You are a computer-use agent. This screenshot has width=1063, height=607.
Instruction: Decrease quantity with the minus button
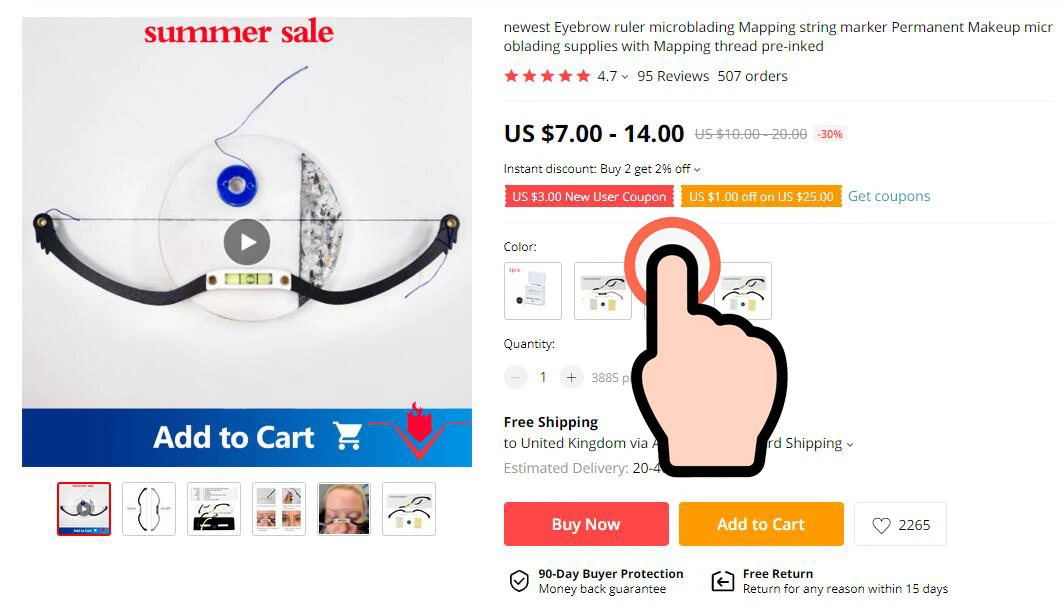pos(516,377)
